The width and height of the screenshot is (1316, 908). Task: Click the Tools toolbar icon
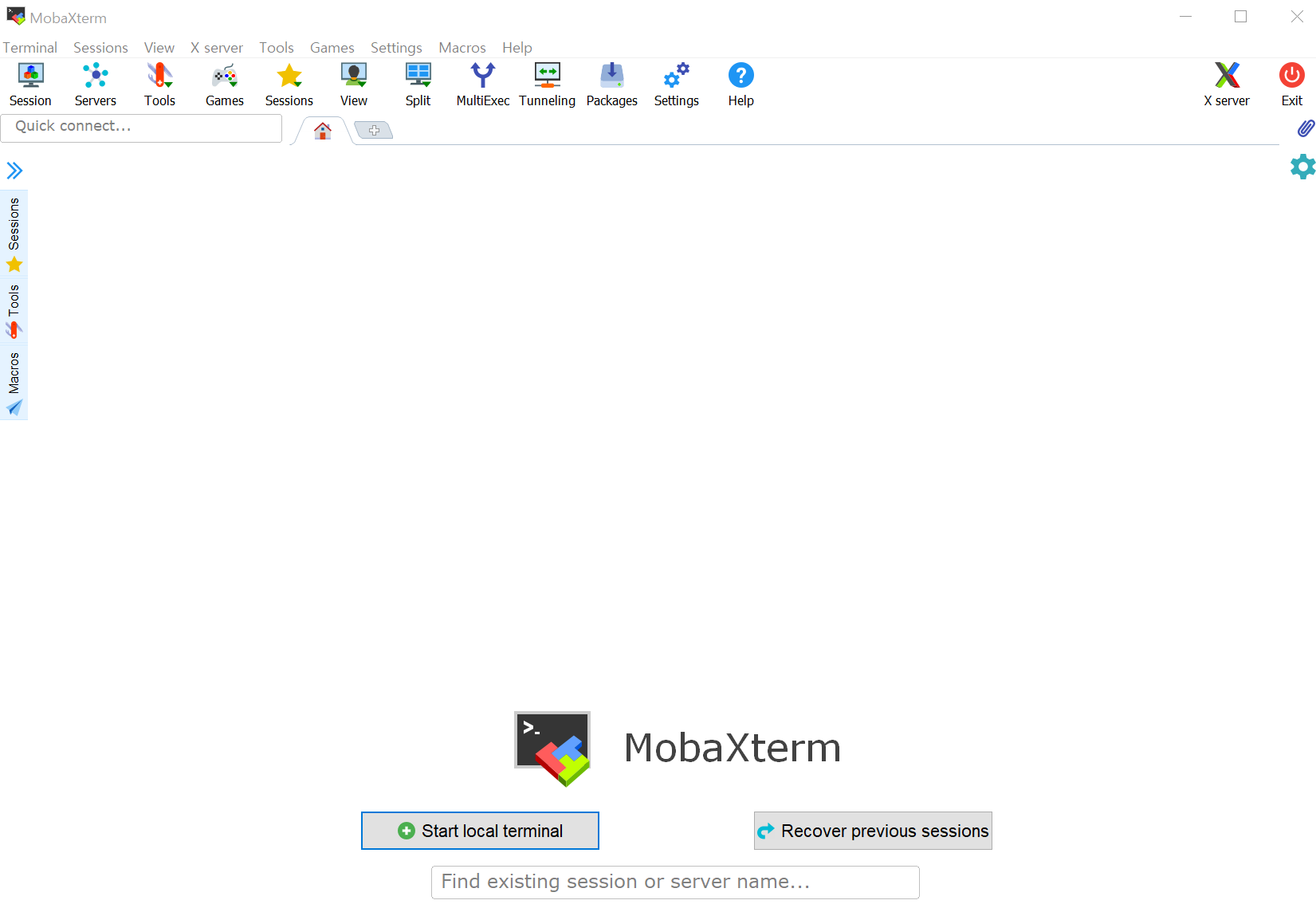click(159, 85)
